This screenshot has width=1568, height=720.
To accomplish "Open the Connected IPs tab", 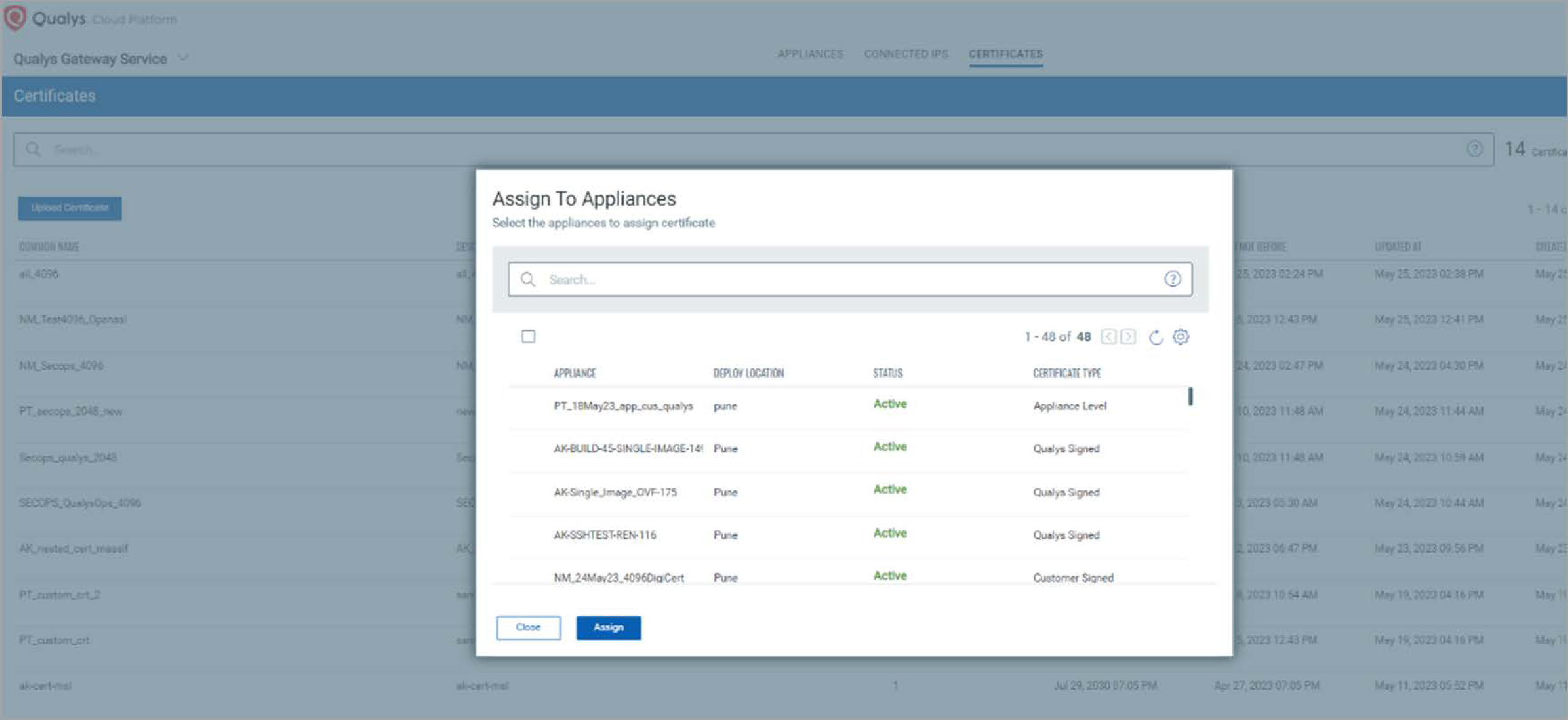I will [906, 54].
